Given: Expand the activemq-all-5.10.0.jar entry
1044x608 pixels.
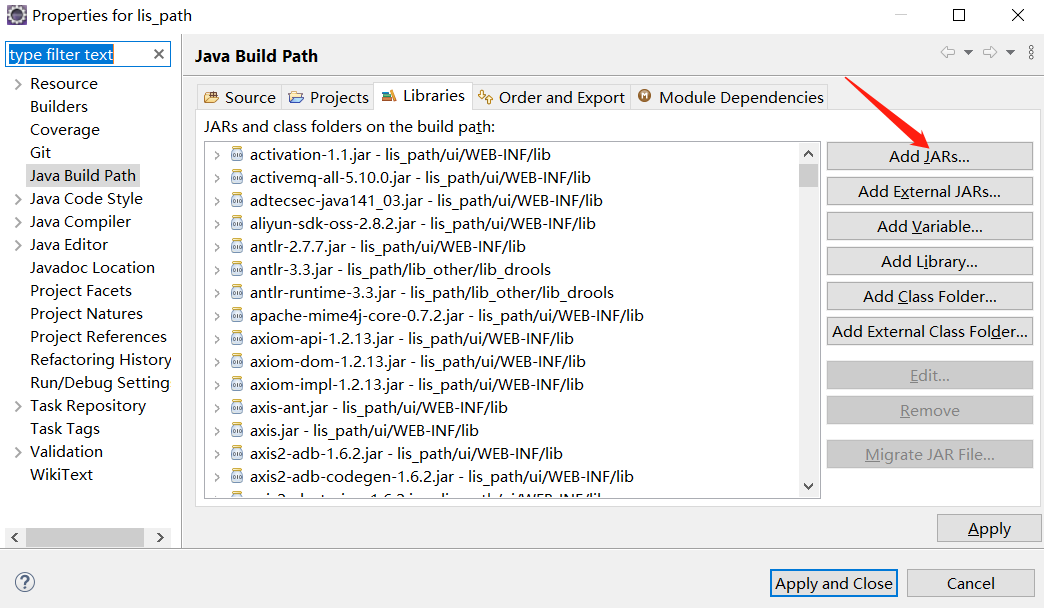Looking at the screenshot, I should 217,177.
